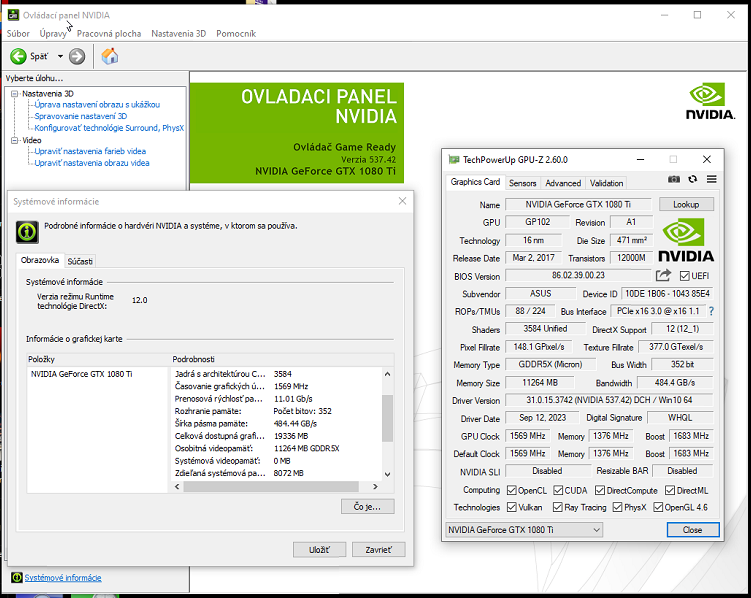The image size is (751, 598).
Task: Open Upraviť nastavenia obrazu videa
Action: pos(91,163)
